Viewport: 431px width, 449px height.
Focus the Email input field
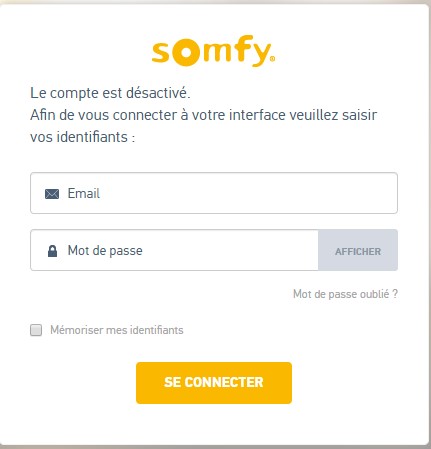tap(214, 193)
